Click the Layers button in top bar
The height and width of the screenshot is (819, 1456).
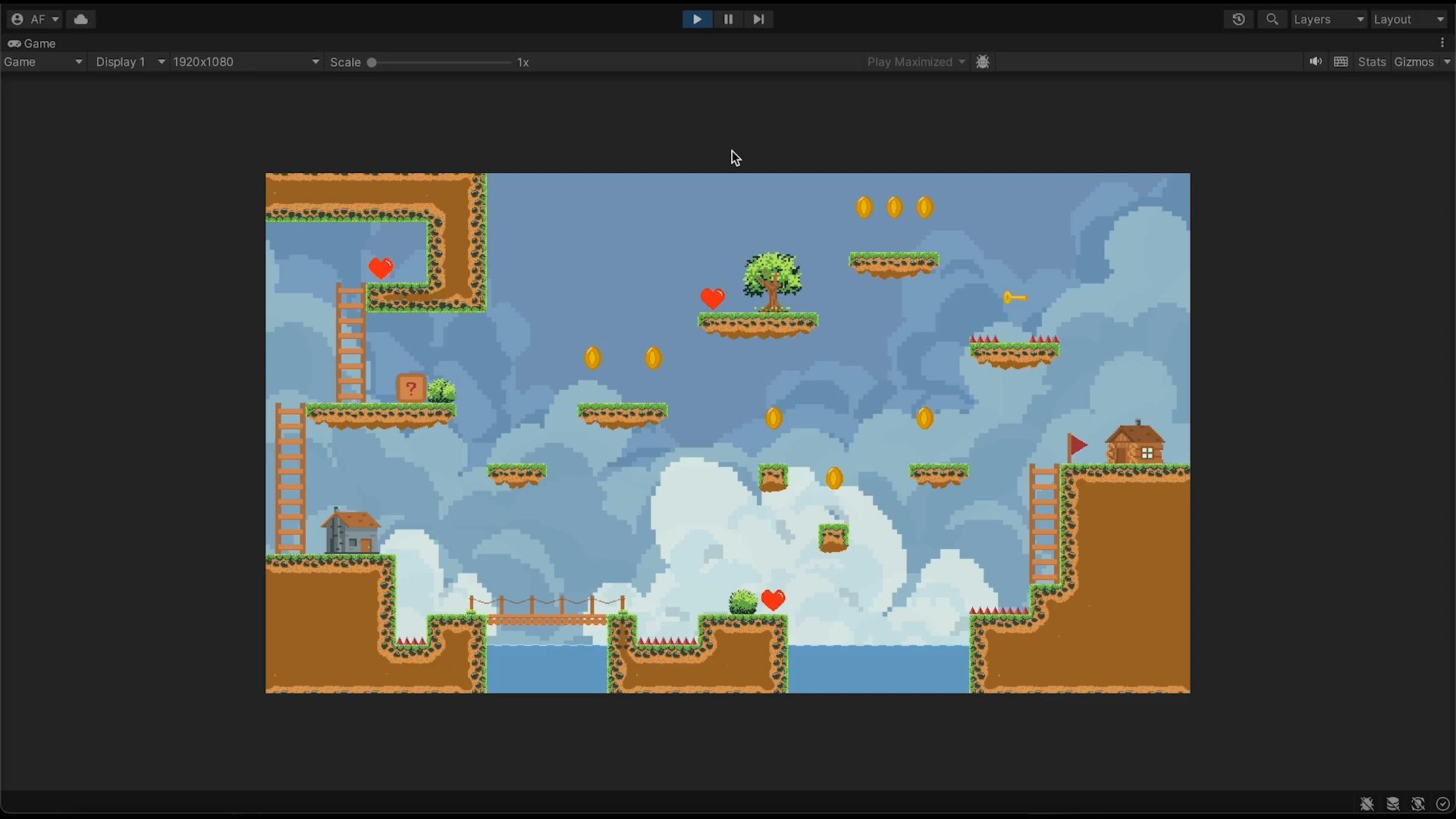(x=1325, y=18)
